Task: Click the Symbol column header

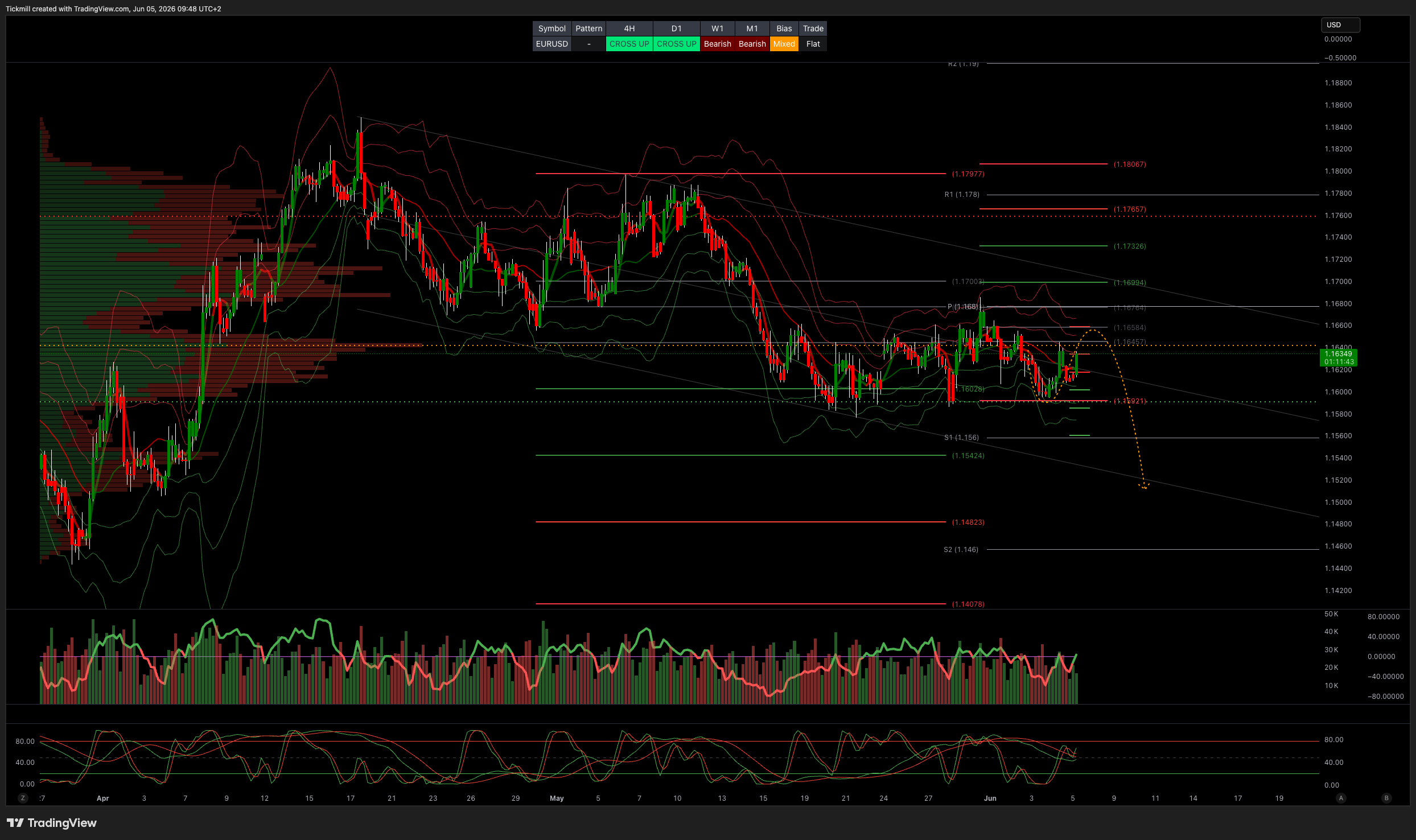Action: click(551, 28)
